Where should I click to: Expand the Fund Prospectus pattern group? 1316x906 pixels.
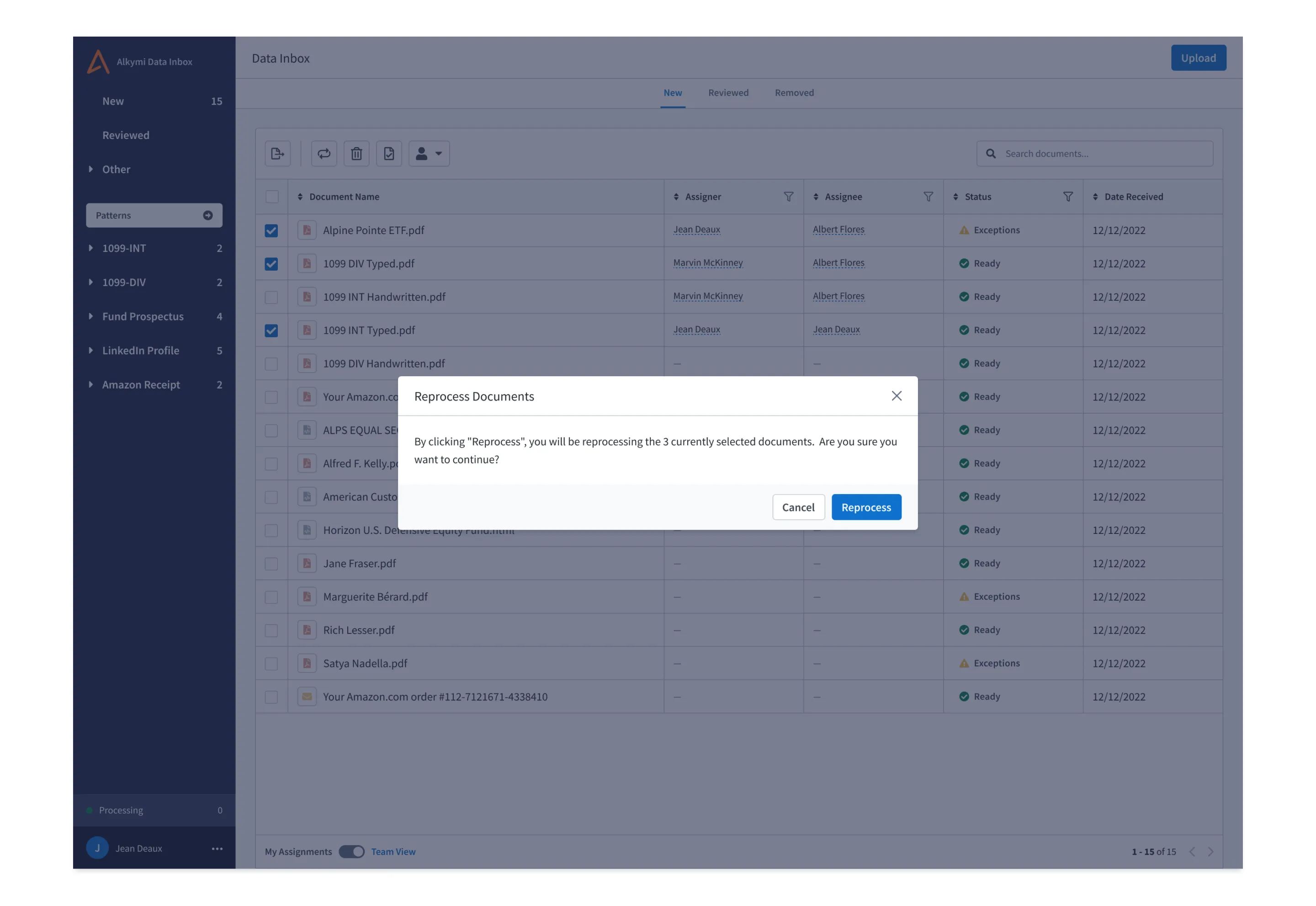pyautogui.click(x=90, y=315)
